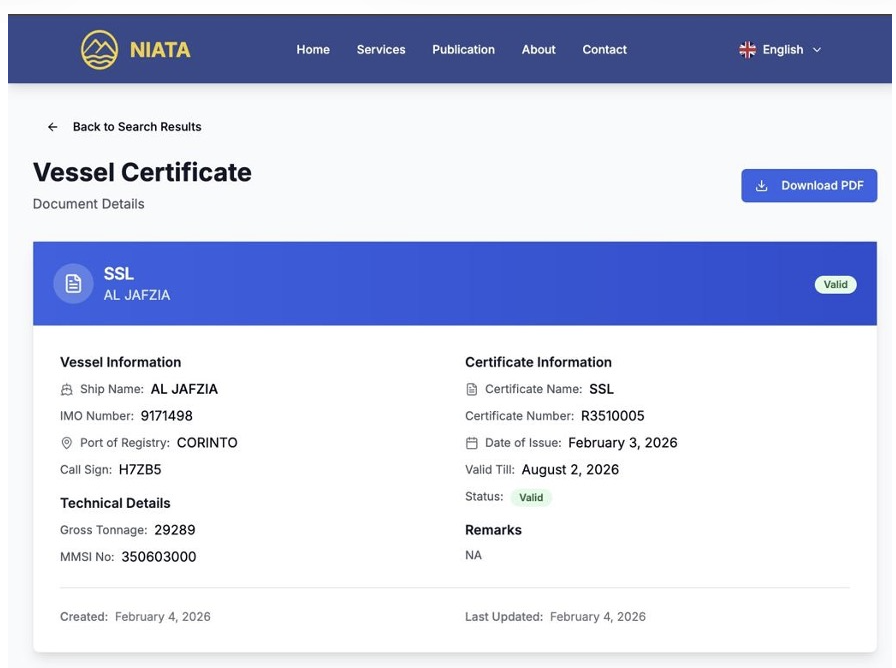Click the calendar icon beside Date of Issue
The image size is (896, 668).
[471, 443]
